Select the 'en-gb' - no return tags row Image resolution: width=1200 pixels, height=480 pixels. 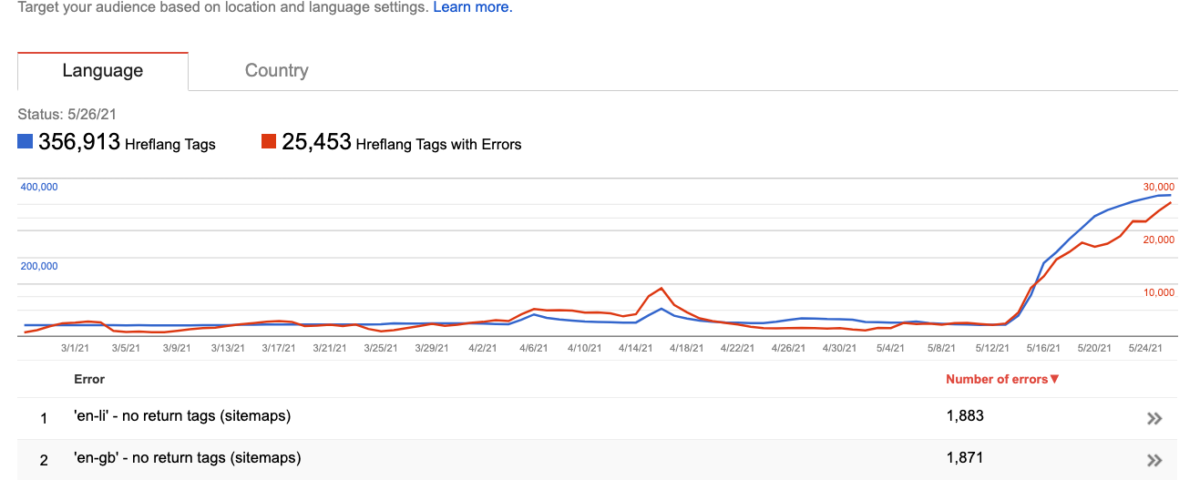coord(600,459)
